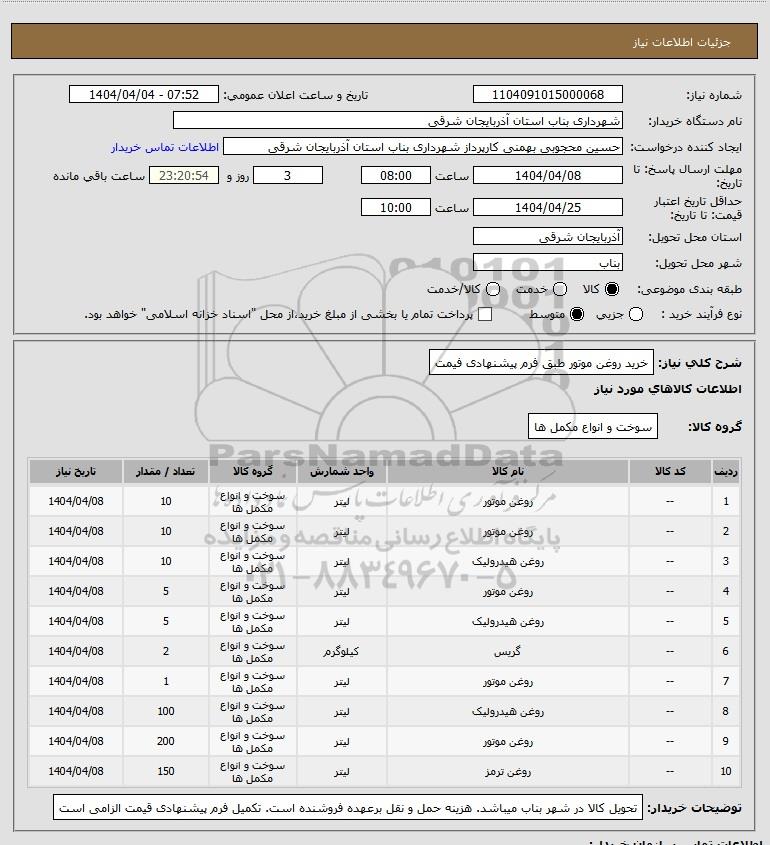Click the کیلوگرم unit in row 6

pyautogui.click(x=341, y=652)
